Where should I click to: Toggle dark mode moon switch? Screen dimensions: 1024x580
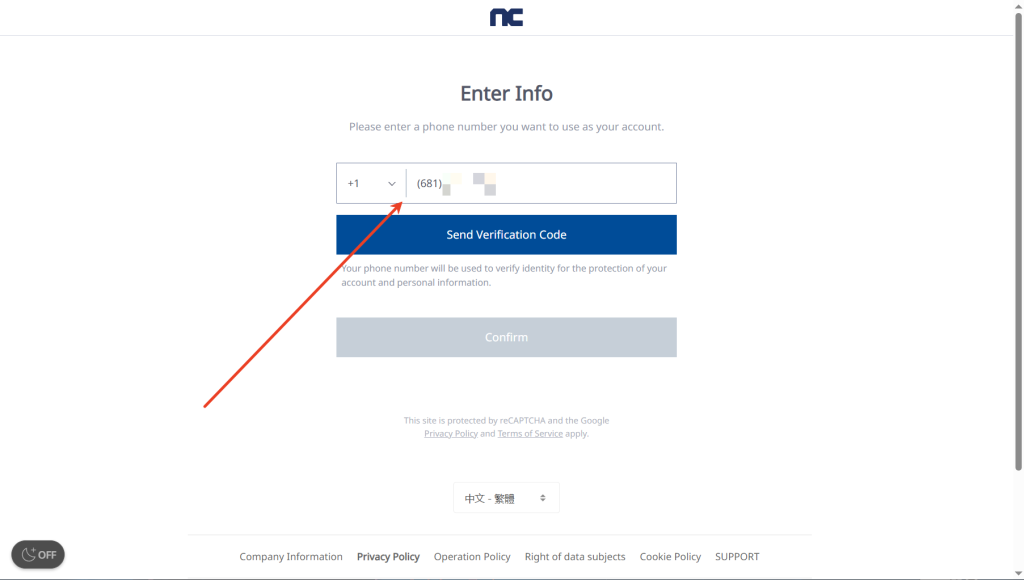pyautogui.click(x=38, y=554)
